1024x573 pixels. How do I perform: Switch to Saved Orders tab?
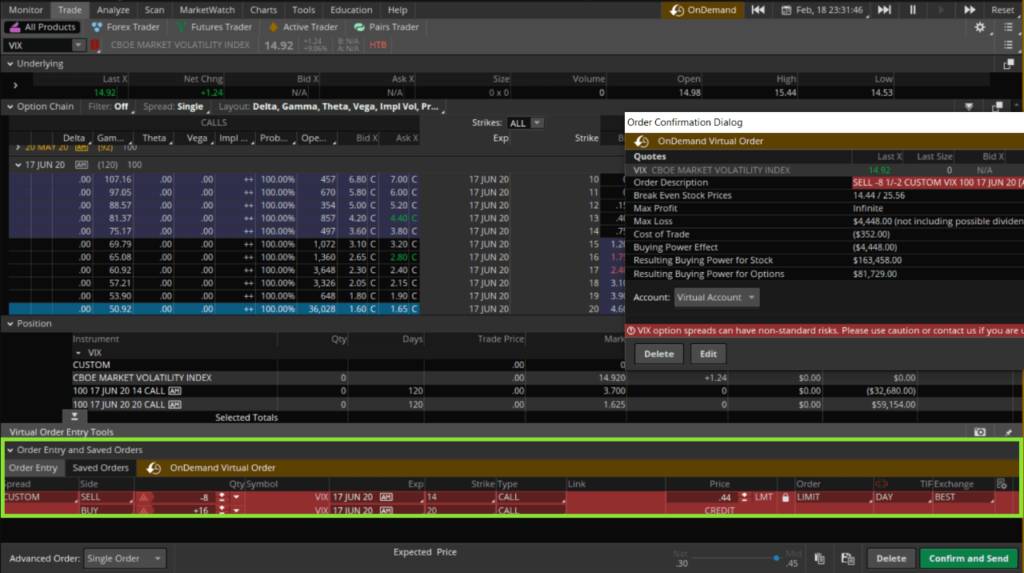(101, 468)
